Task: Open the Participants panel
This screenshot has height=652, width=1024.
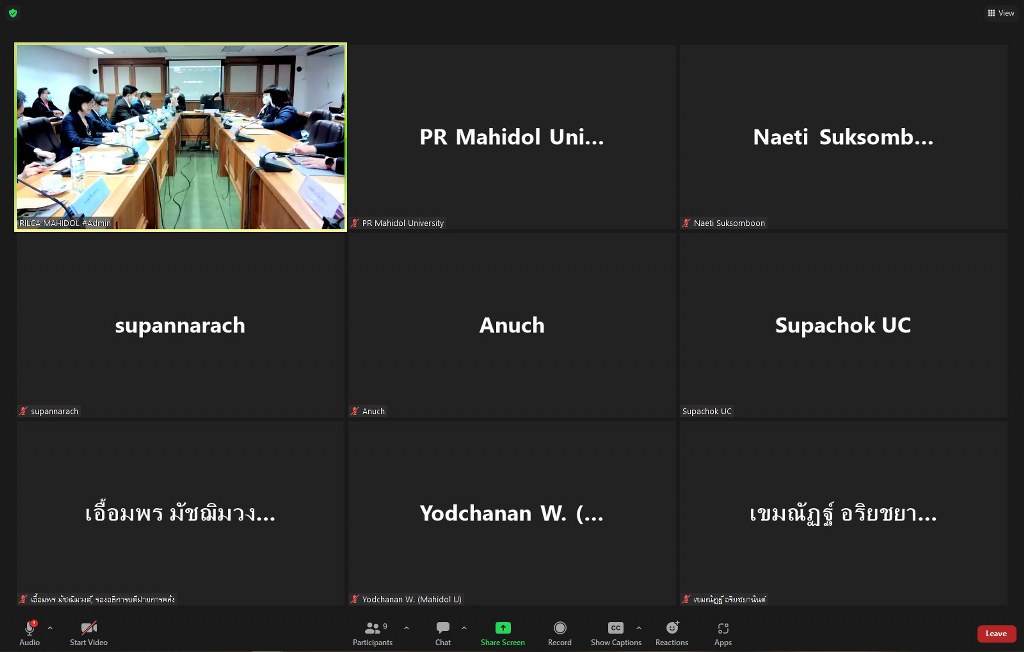Action: point(375,629)
